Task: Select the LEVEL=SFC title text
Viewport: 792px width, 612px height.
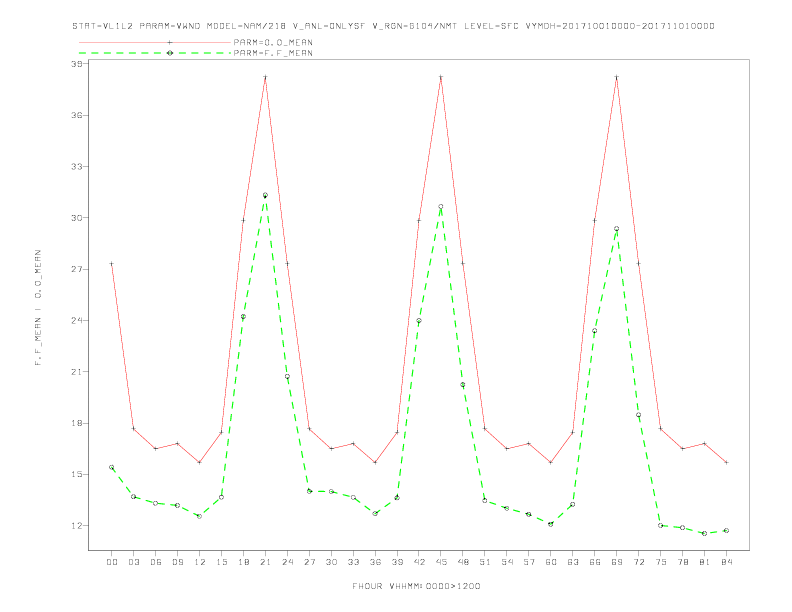Action: click(491, 26)
